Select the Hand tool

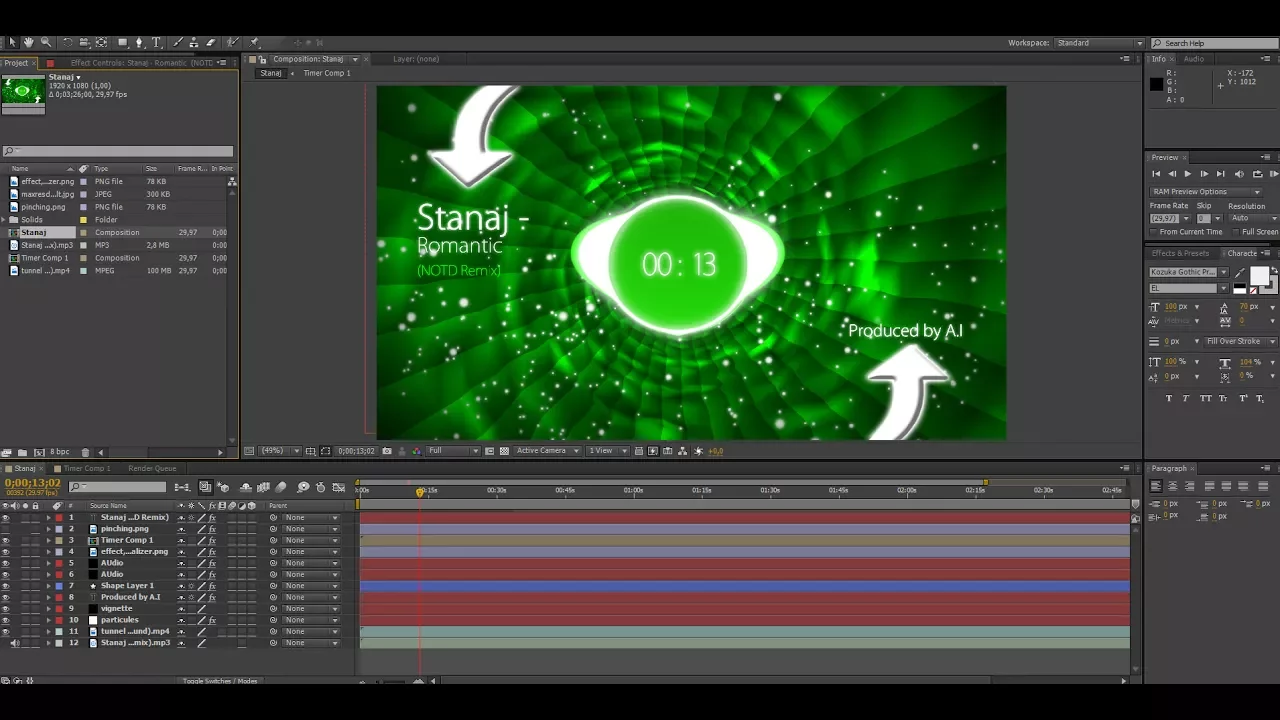[x=28, y=43]
